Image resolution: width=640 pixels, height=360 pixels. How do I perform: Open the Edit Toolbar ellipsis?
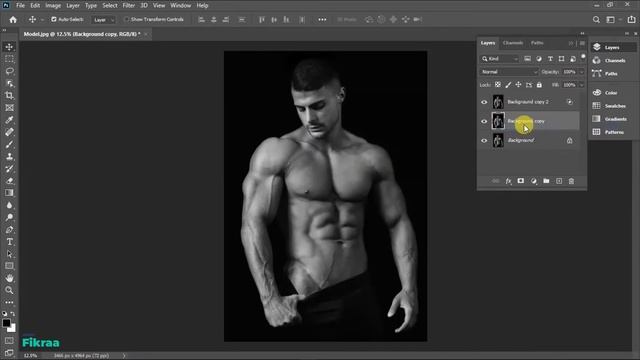[x=9, y=302]
